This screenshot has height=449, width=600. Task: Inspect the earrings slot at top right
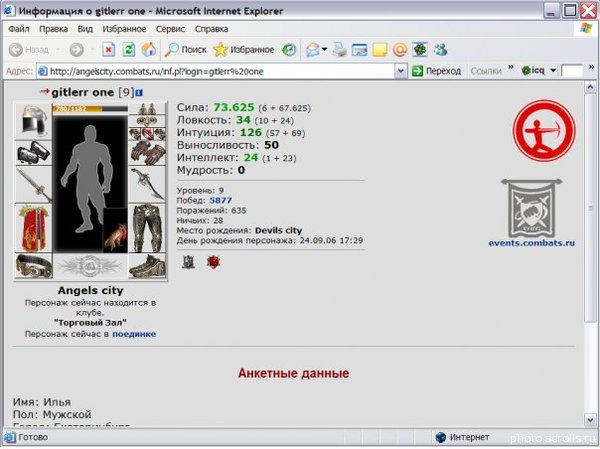[x=147, y=109]
